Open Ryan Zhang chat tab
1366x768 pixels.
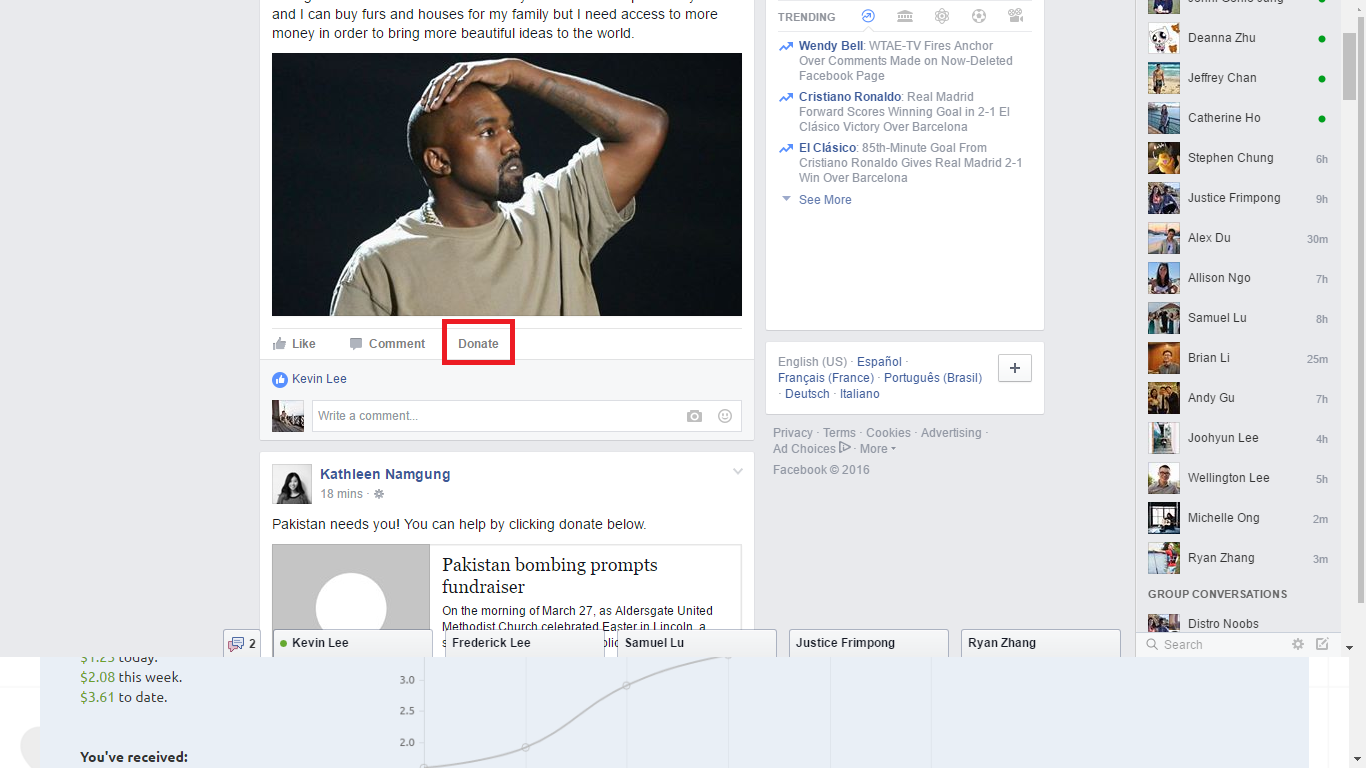pos(1040,643)
